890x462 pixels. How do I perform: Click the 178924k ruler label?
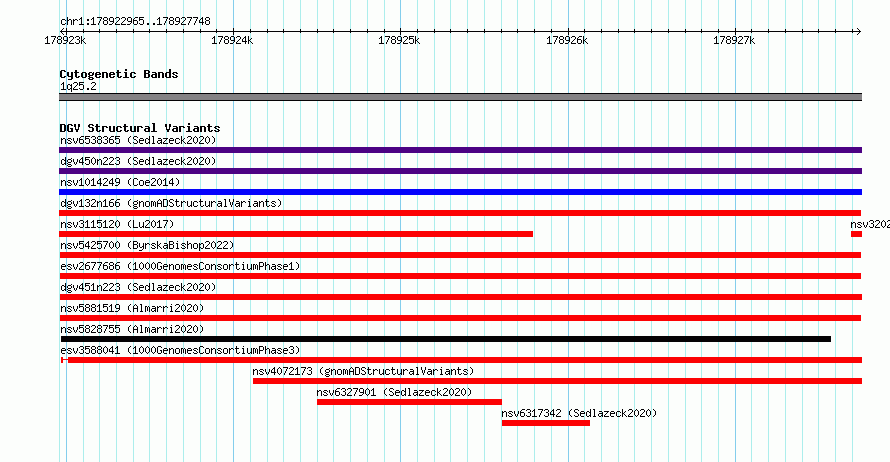[x=232, y=40]
